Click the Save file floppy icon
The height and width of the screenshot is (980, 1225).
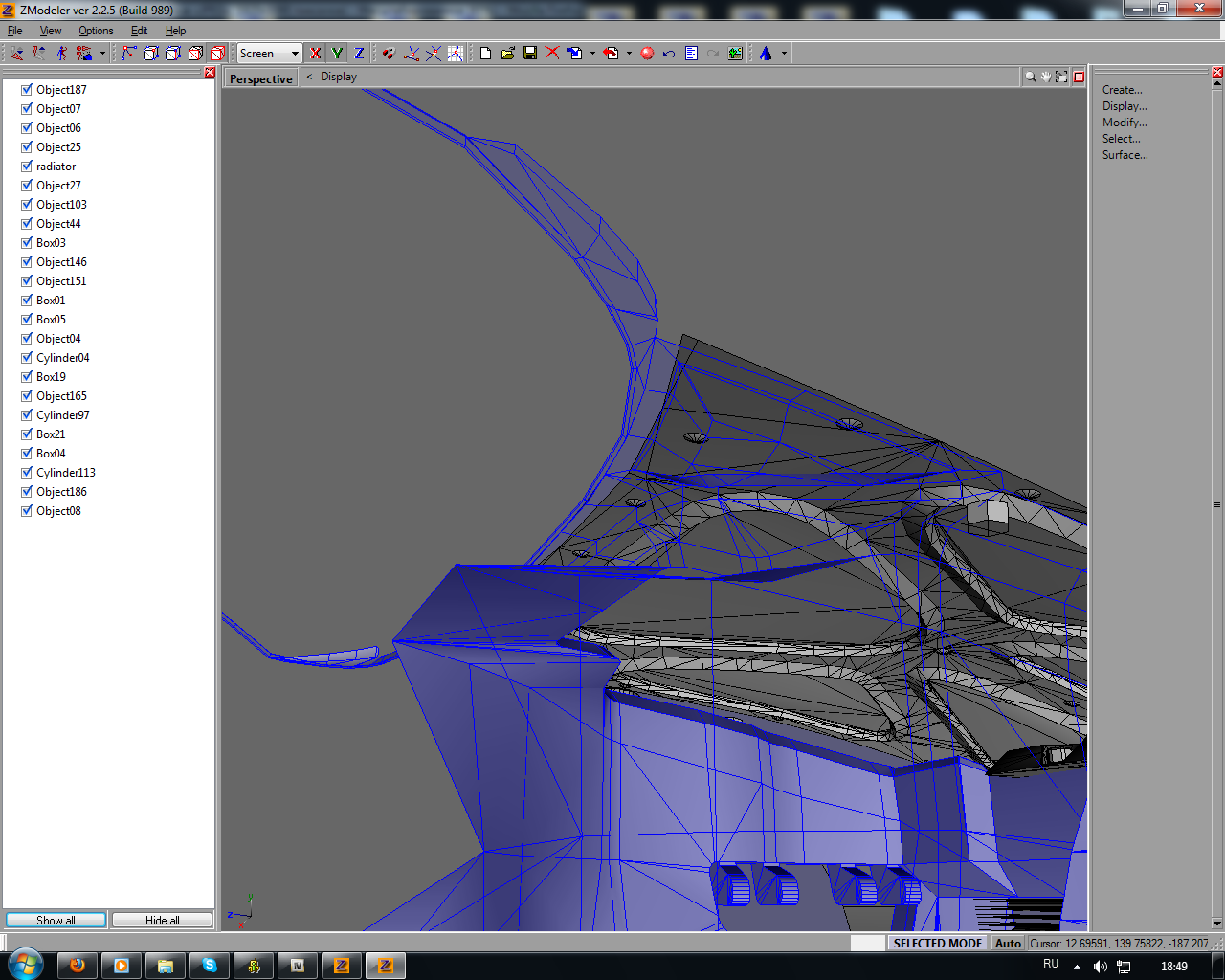[x=530, y=54]
